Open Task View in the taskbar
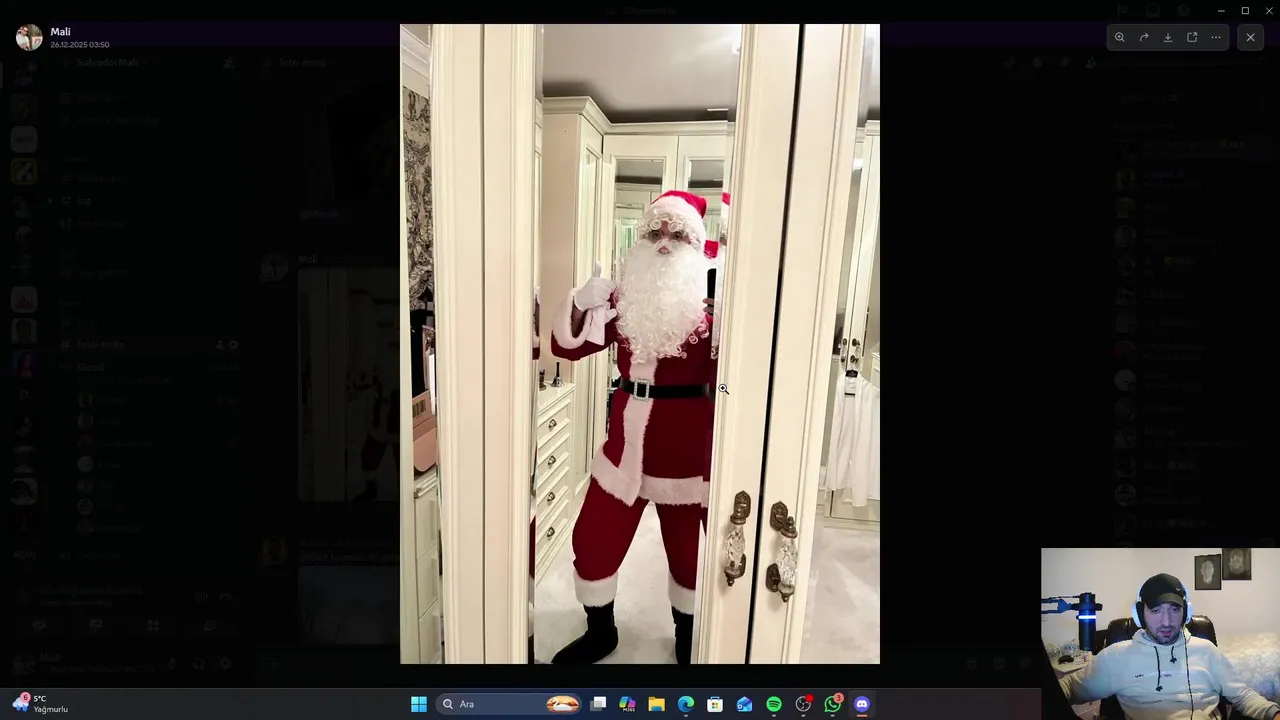The height and width of the screenshot is (720, 1280). click(598, 704)
